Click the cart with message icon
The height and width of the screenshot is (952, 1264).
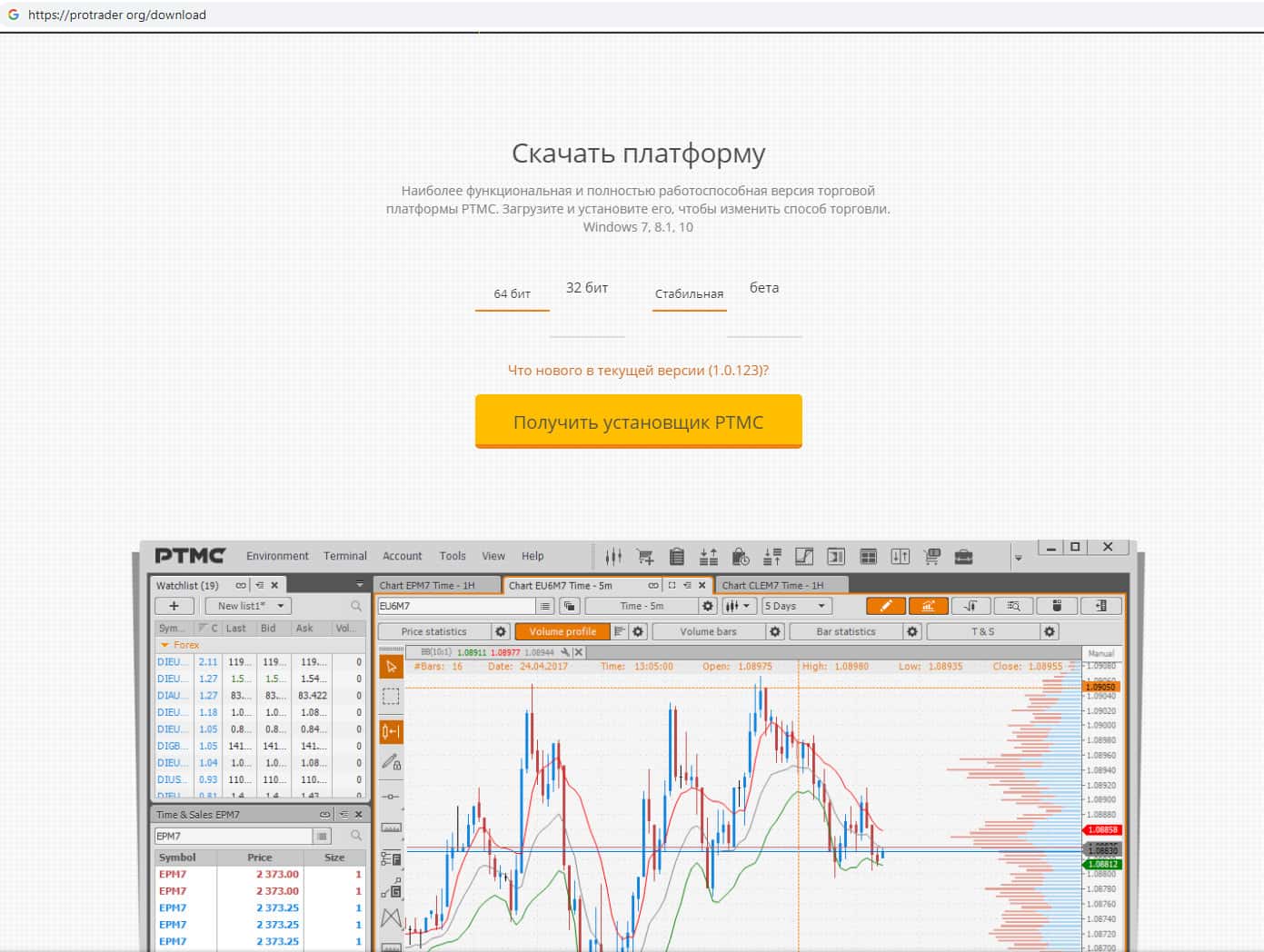click(931, 556)
